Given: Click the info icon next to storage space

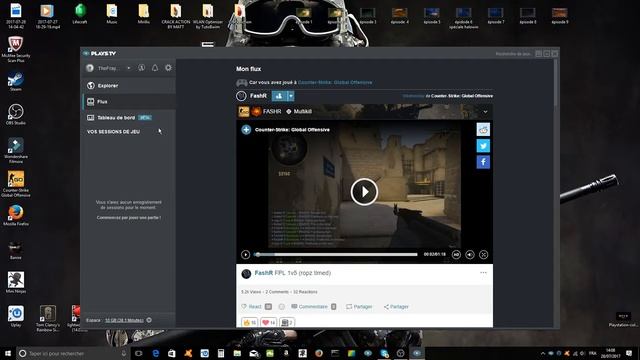Looking at the screenshot, I should point(149,320).
